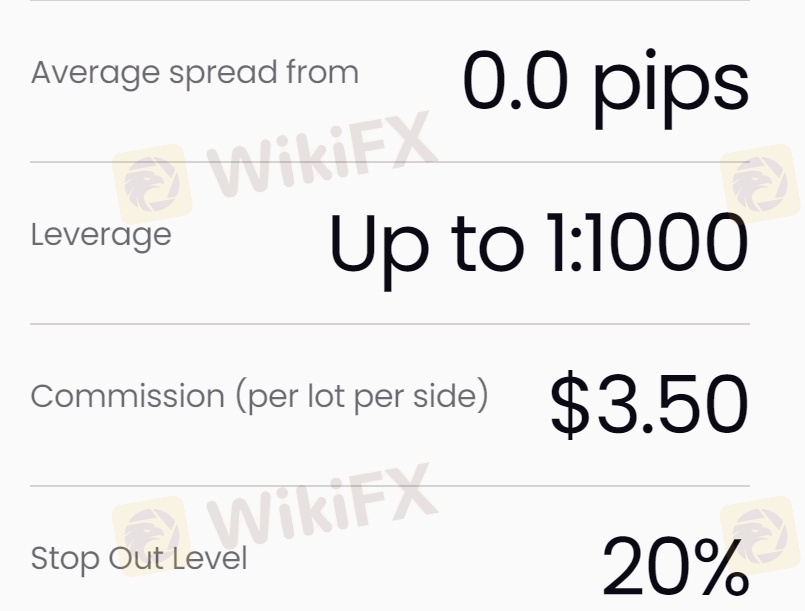
Task: Click the upper WikiFX watermark text
Action: (x=322, y=154)
